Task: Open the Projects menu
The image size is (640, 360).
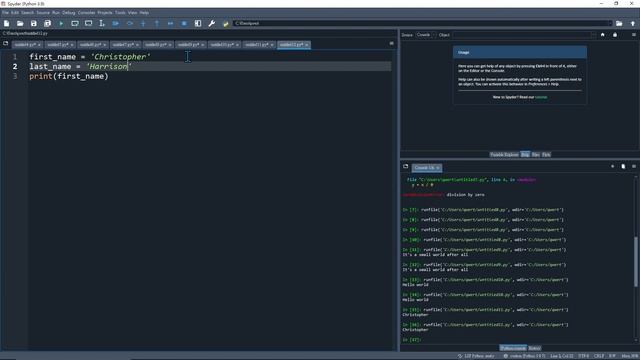Action: coord(105,13)
